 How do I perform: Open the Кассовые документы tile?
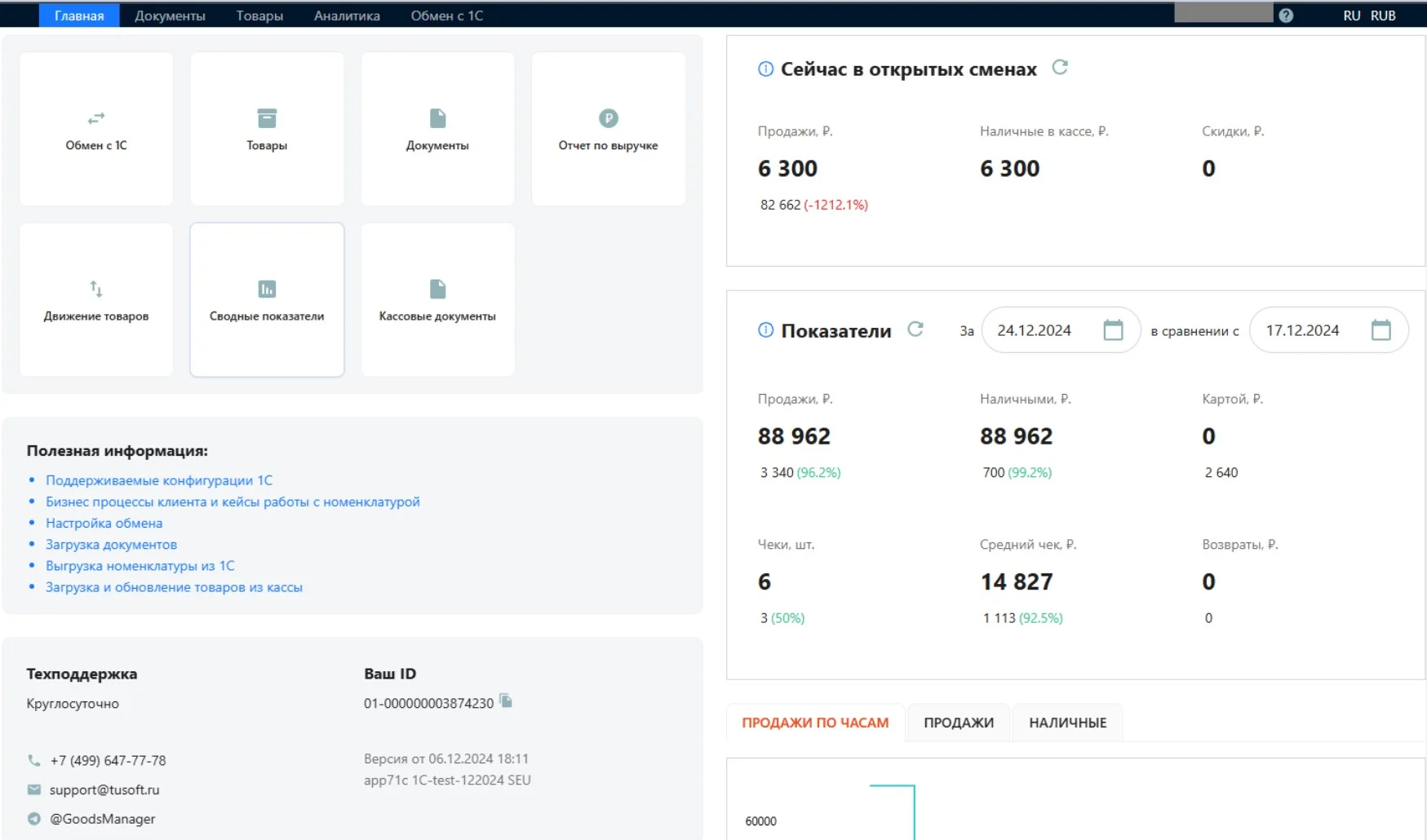pyautogui.click(x=437, y=299)
